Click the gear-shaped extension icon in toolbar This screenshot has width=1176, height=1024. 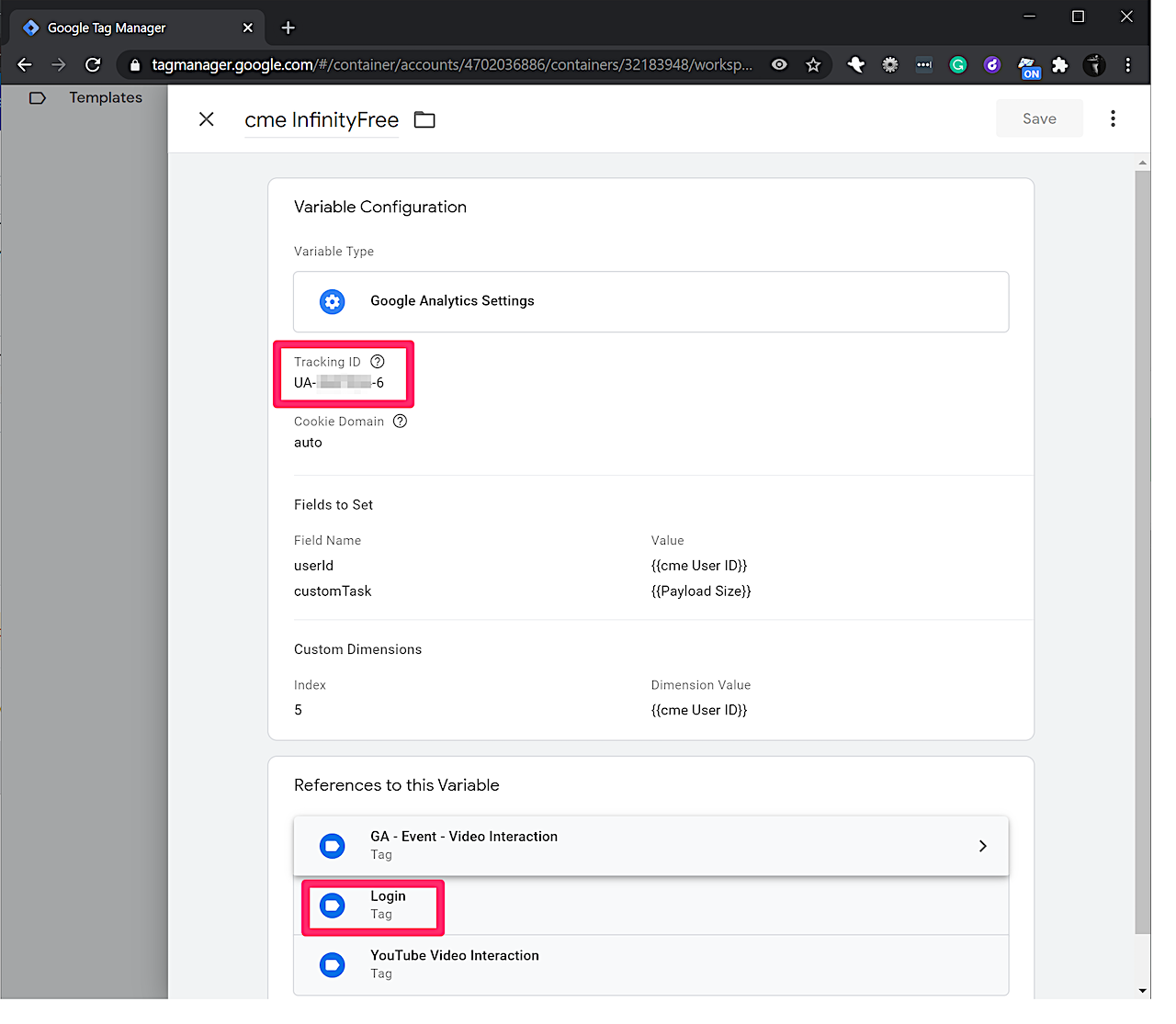point(890,64)
